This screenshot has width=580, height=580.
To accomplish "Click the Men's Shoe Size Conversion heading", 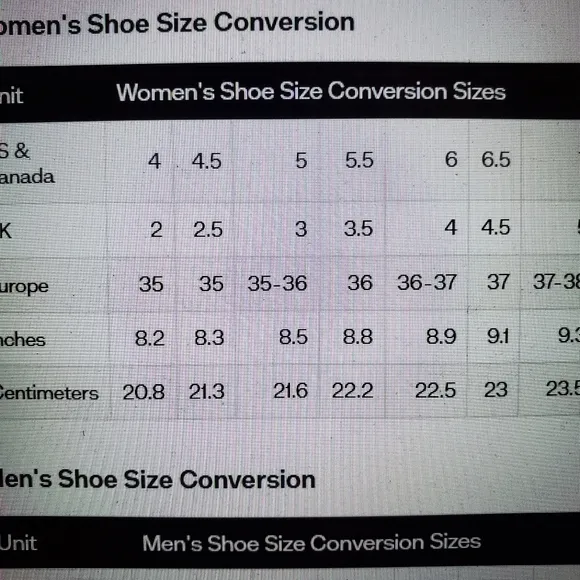I will [158, 479].
